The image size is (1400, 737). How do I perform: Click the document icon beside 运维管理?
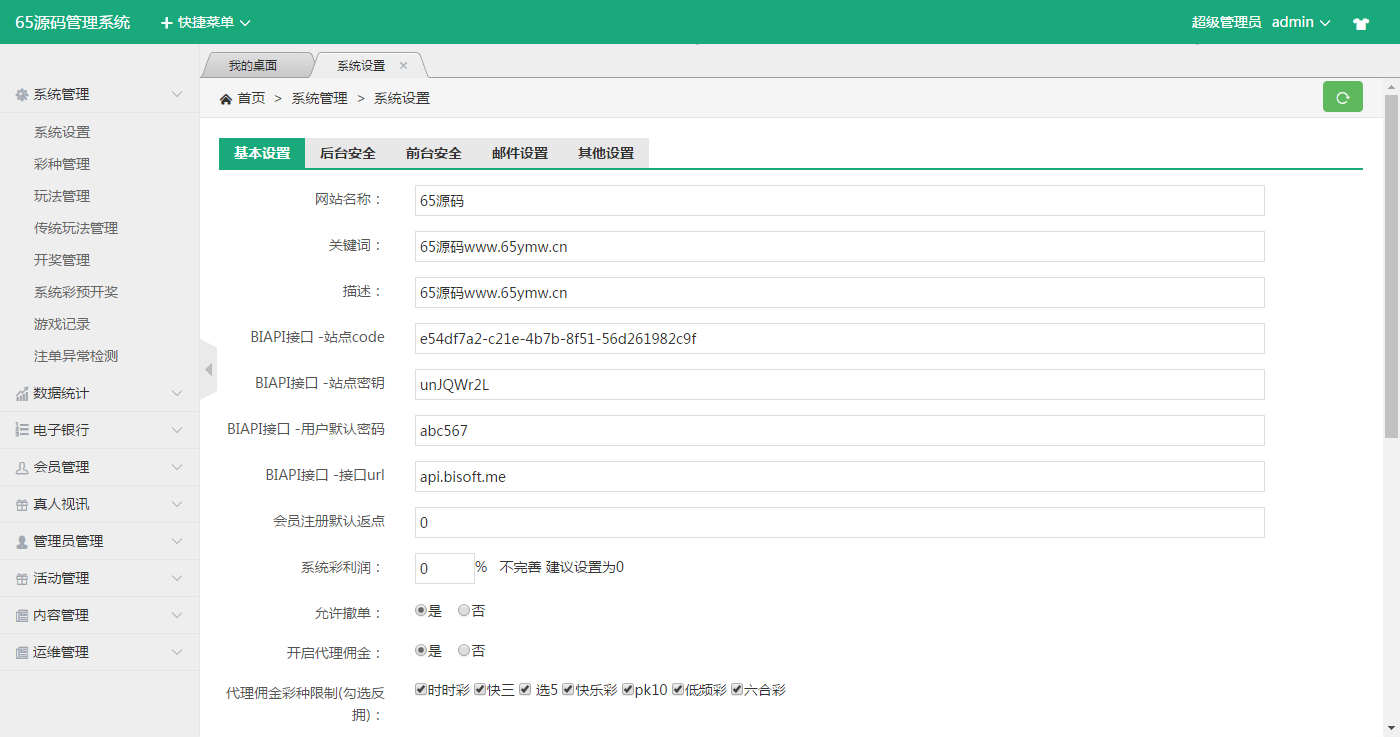22,653
